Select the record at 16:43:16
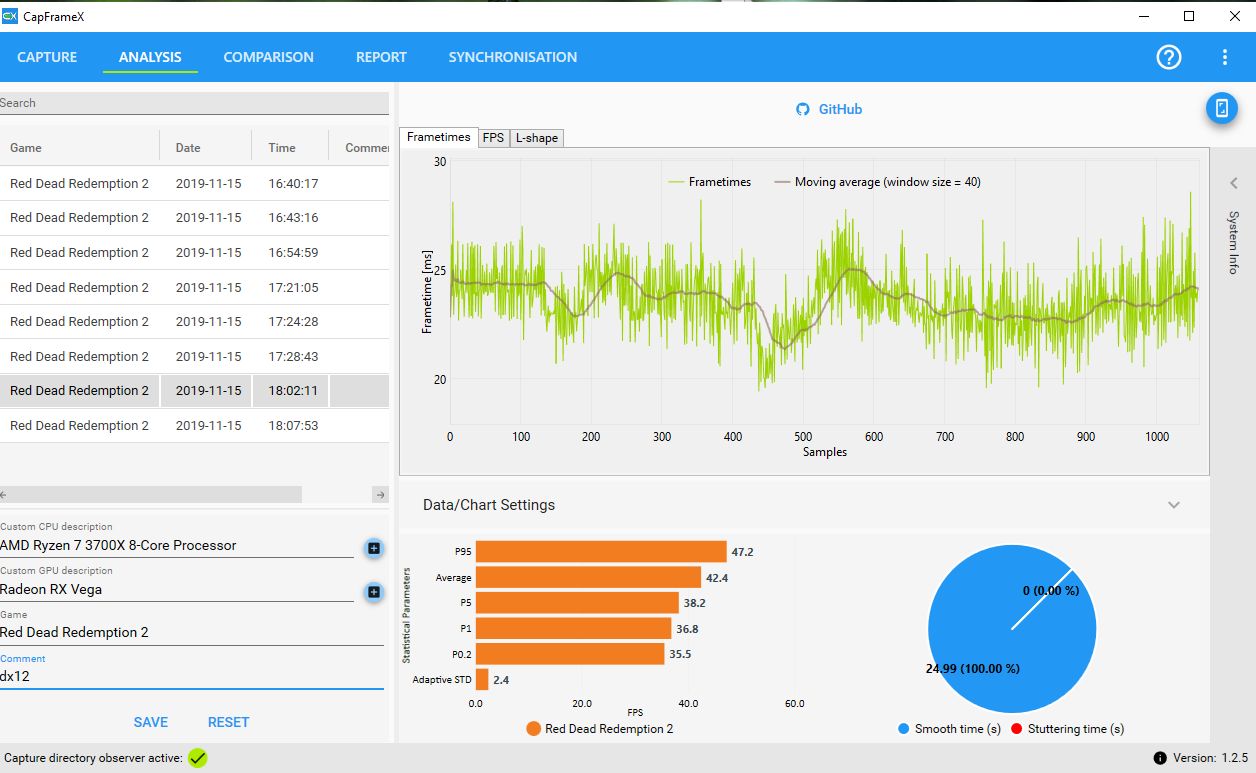The image size is (1256, 773). click(194, 218)
